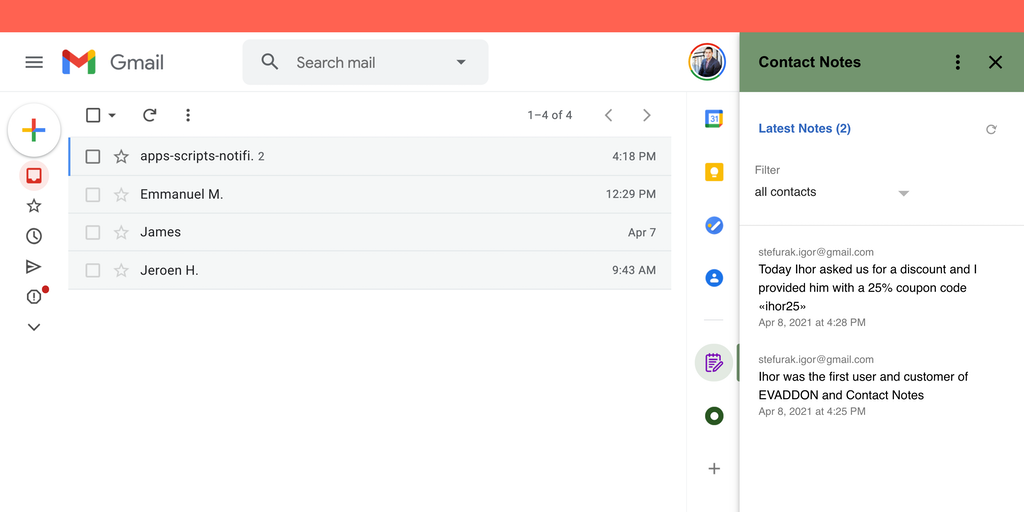Open the Spam sidebar icon
The width and height of the screenshot is (1024, 512).
(x=34, y=297)
